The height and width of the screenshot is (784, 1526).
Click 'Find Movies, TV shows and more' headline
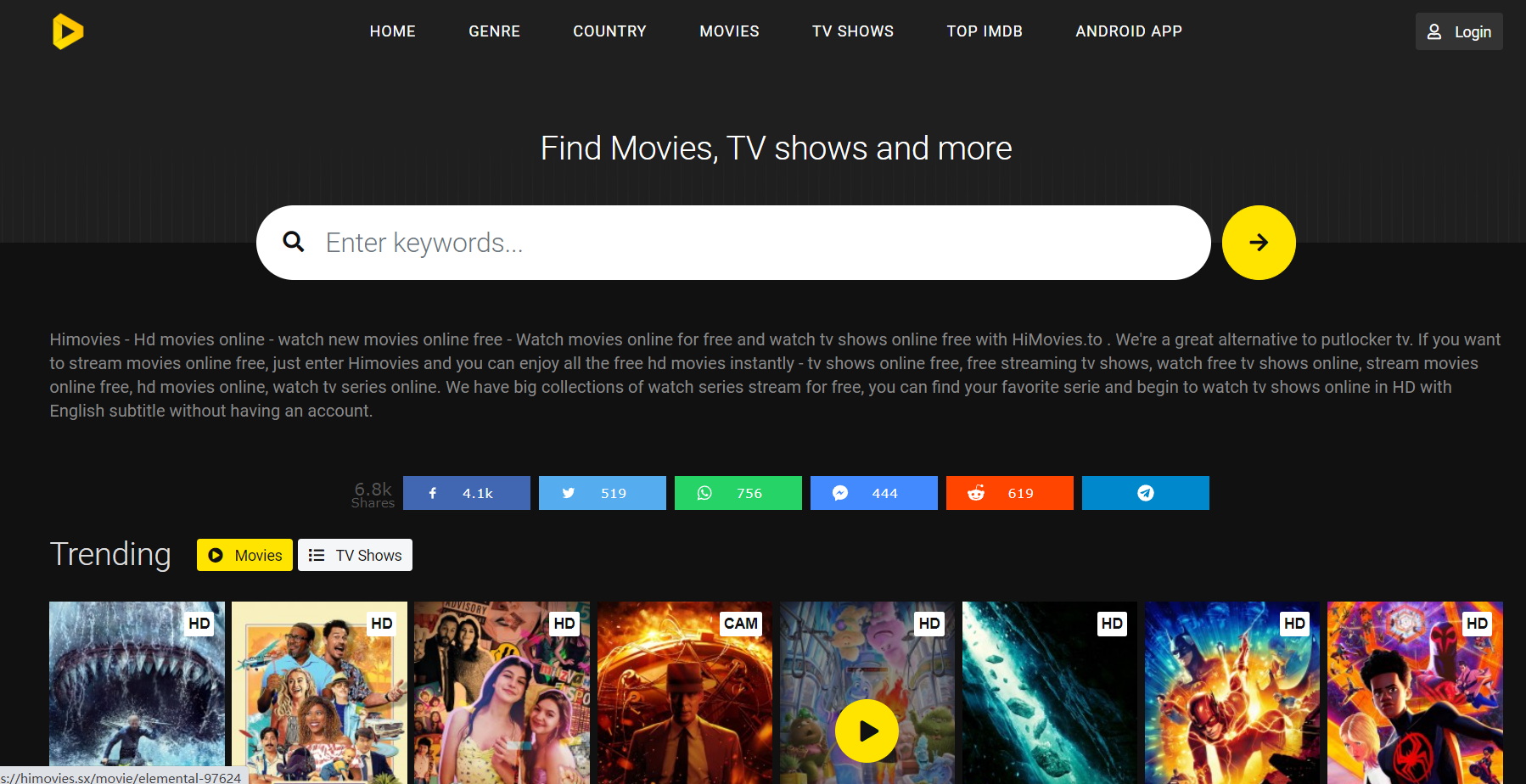click(776, 148)
